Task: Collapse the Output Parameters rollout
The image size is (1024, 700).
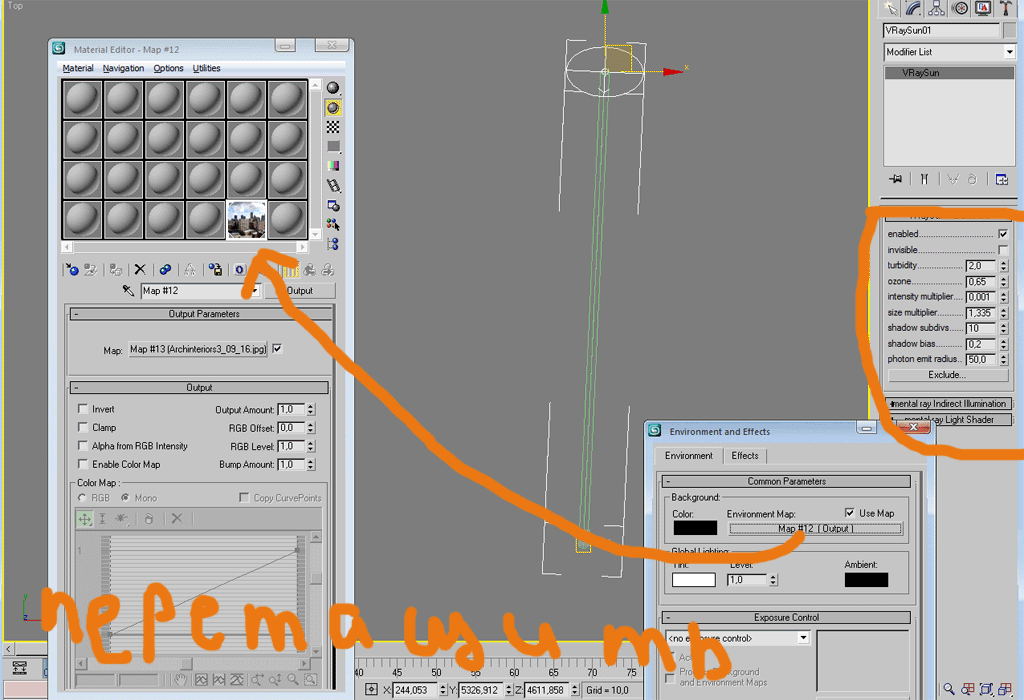Action: pyautogui.click(x=77, y=314)
